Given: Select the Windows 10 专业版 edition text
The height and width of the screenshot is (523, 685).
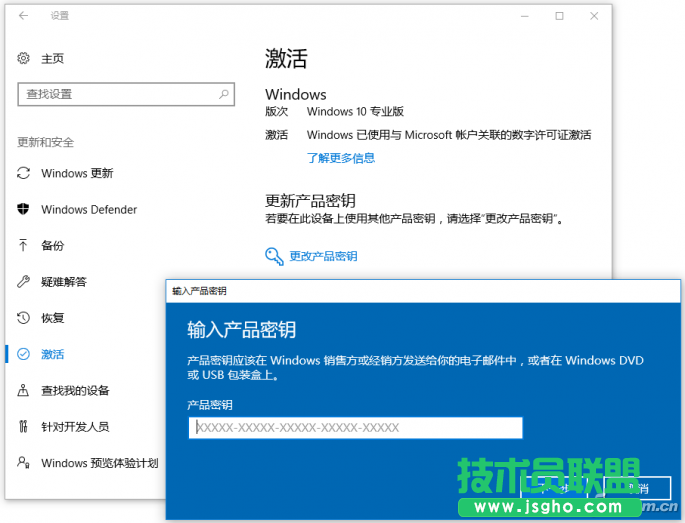Looking at the screenshot, I should pyautogui.click(x=355, y=111).
